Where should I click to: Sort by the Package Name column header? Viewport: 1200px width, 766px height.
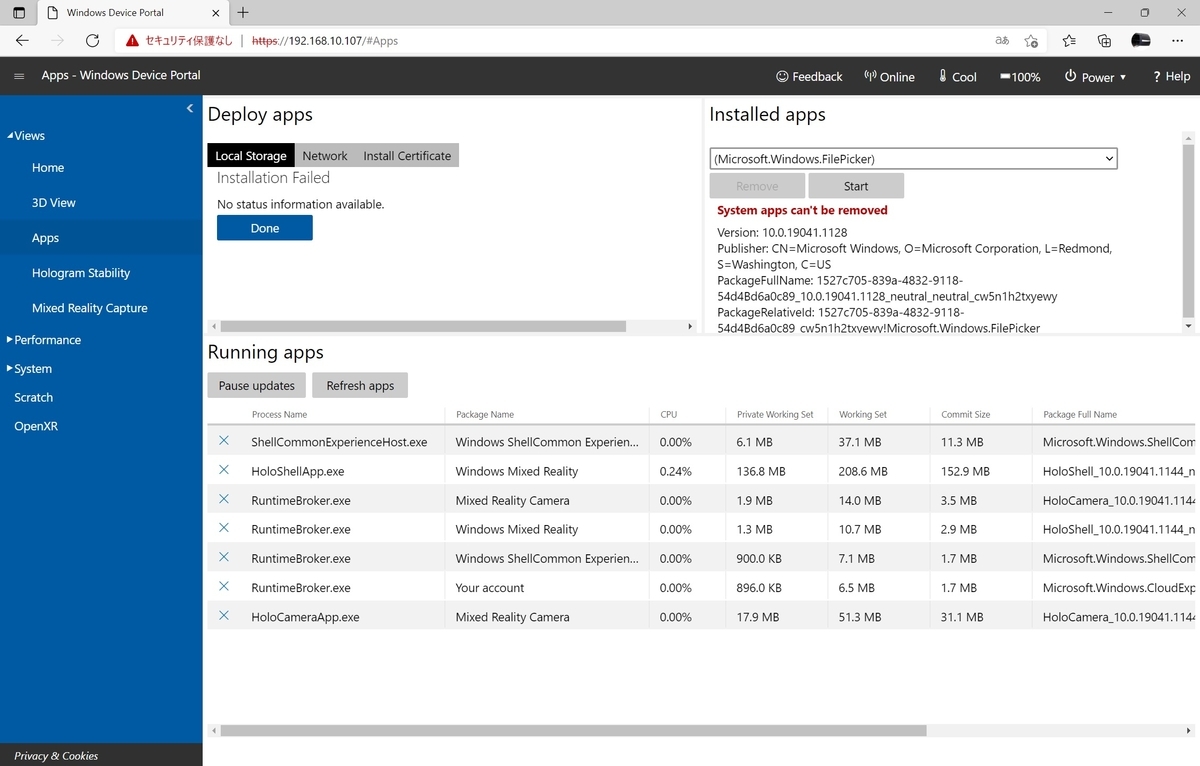coord(485,414)
